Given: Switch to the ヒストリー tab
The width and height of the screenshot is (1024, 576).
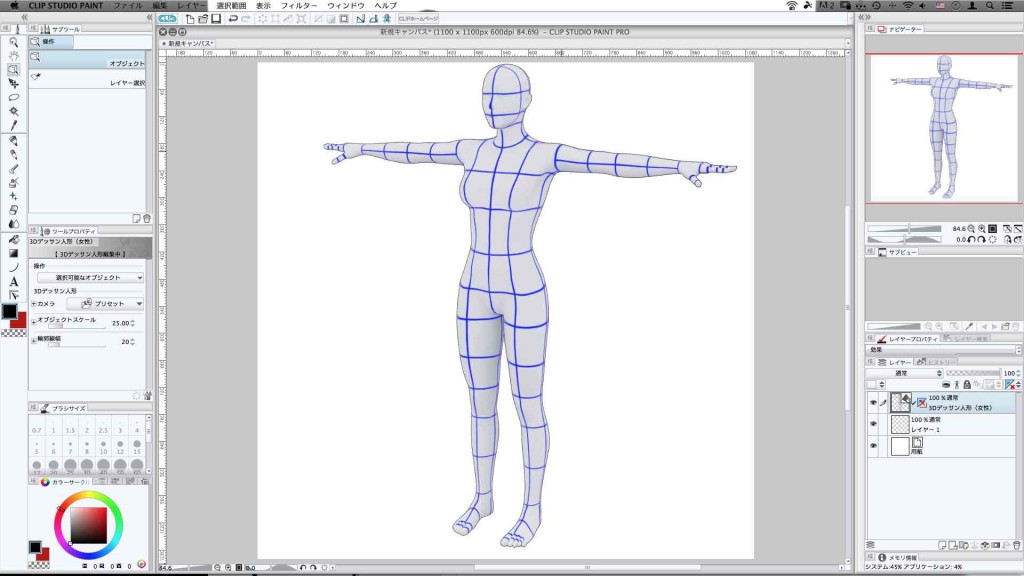Looking at the screenshot, I should pos(941,361).
